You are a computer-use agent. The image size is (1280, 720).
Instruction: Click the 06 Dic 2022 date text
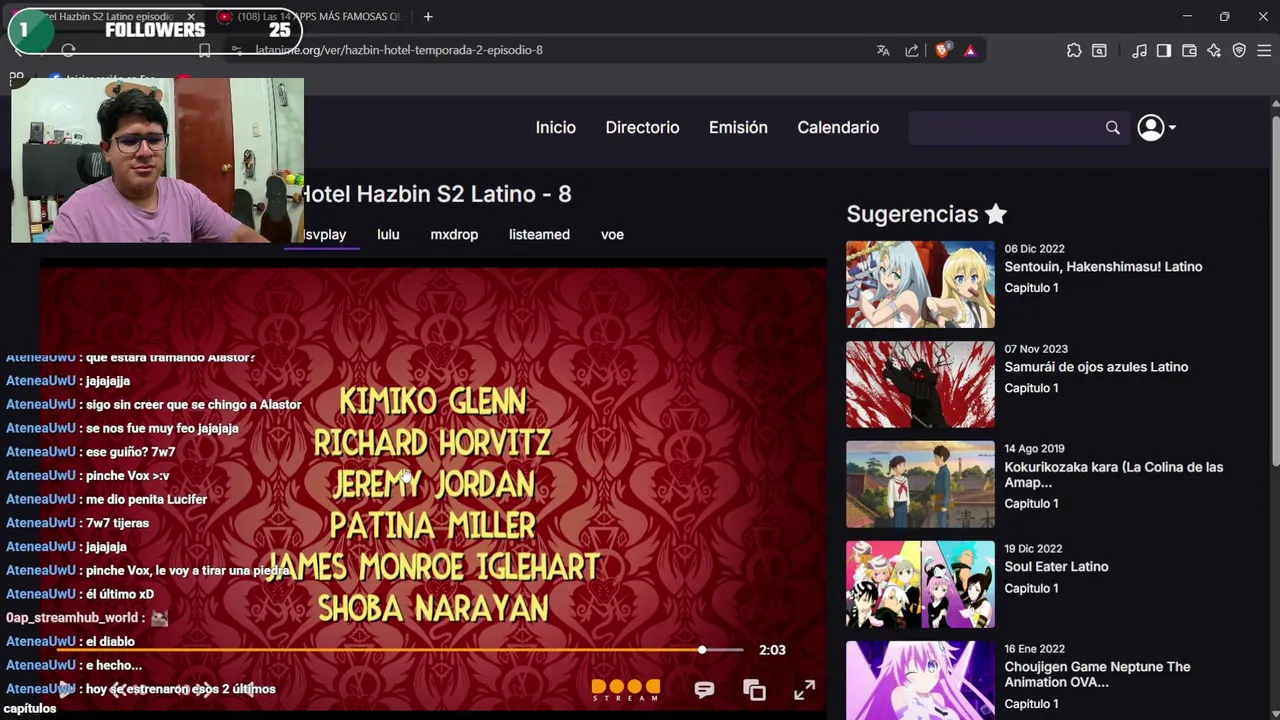click(1034, 249)
